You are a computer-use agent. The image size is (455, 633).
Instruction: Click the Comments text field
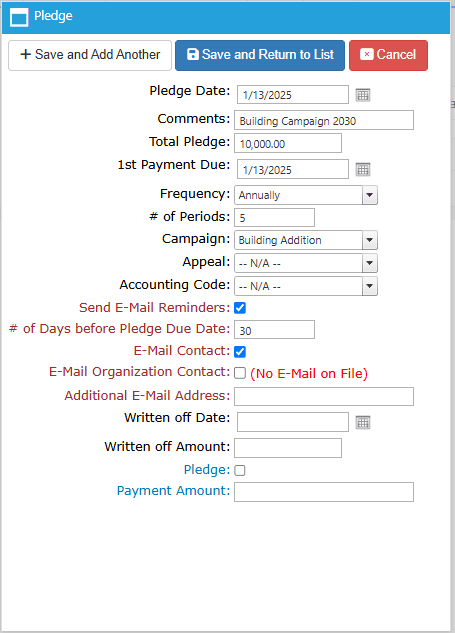click(324, 120)
